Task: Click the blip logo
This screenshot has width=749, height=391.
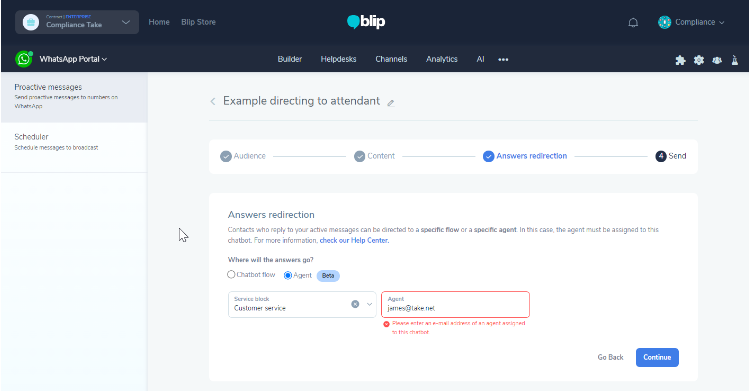Action: point(366,21)
